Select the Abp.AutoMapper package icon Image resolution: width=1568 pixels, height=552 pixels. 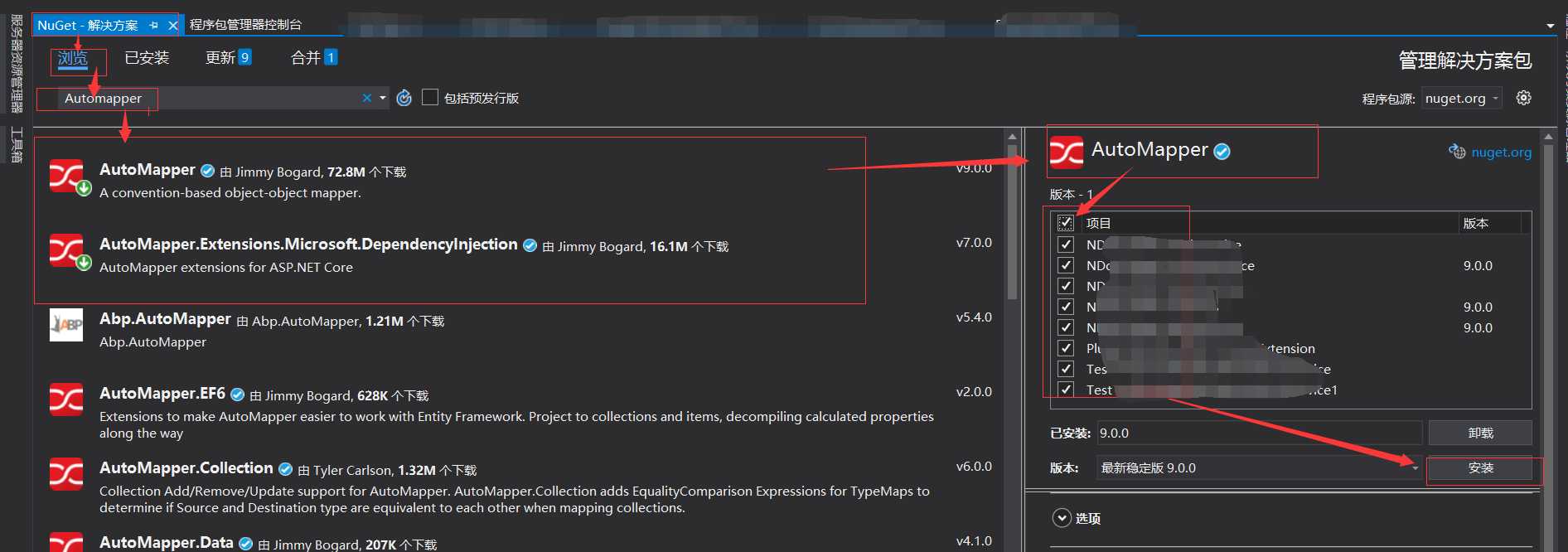66,325
